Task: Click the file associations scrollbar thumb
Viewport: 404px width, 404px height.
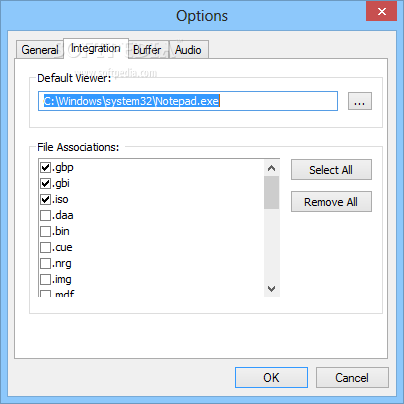Action: (272, 193)
